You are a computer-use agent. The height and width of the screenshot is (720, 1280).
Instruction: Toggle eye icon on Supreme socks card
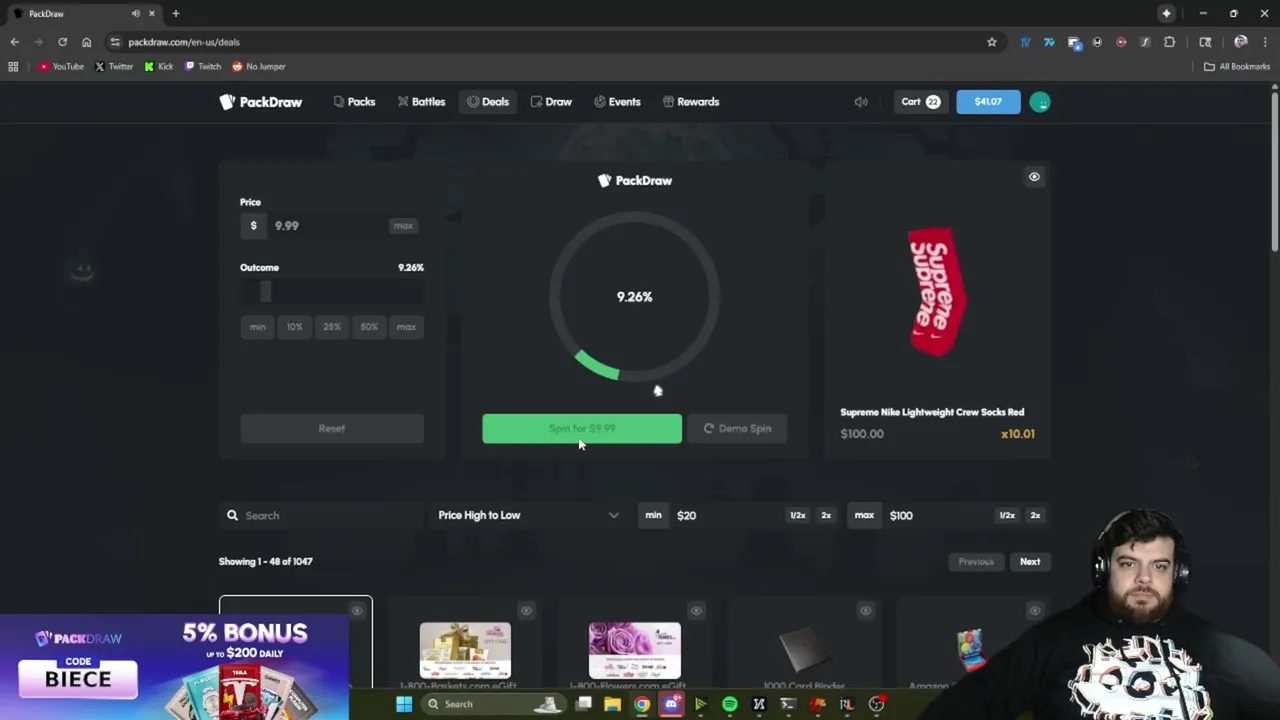click(x=1034, y=177)
